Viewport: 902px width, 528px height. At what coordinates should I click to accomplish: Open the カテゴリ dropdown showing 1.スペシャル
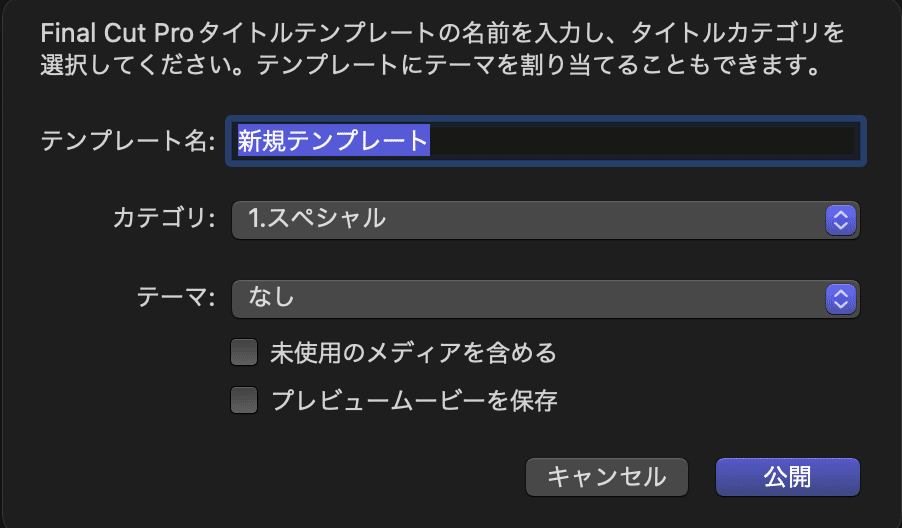point(528,219)
